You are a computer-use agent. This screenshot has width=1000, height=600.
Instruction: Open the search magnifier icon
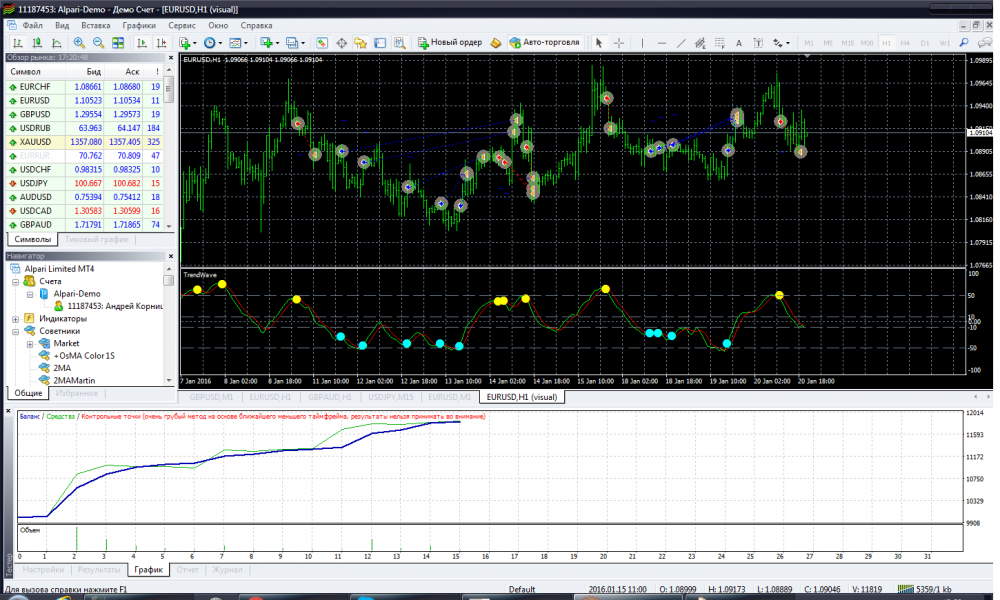(x=964, y=43)
